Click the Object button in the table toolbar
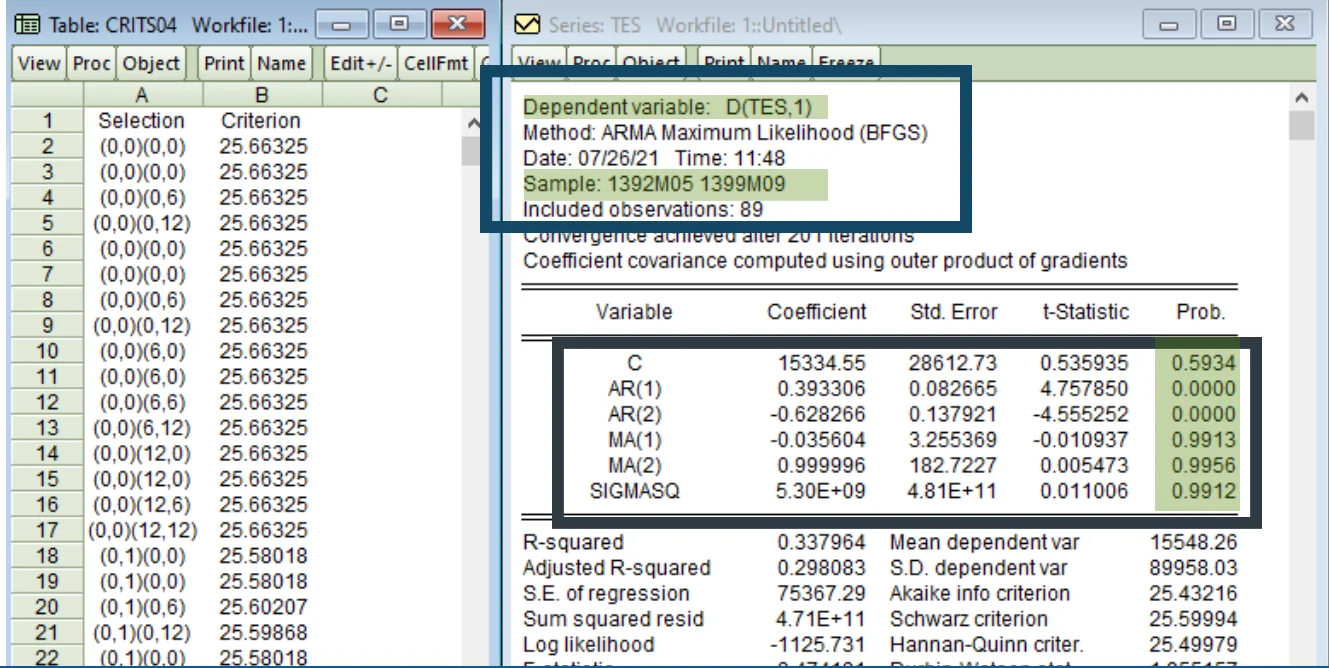 pos(151,64)
